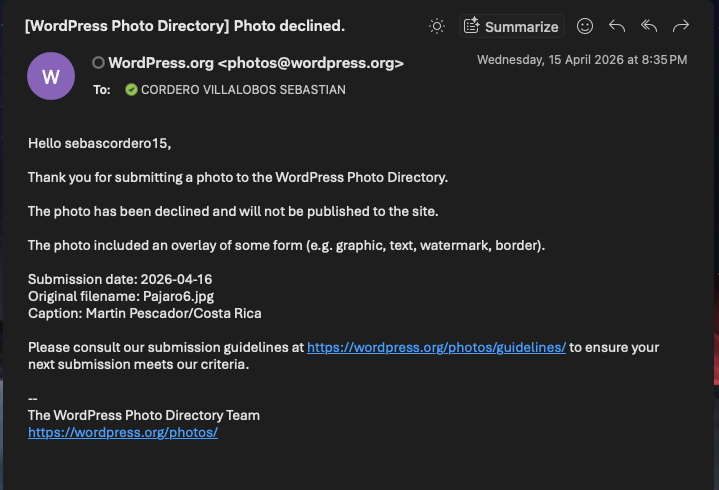Click the purple W sender avatar
Image resolution: width=719 pixels, height=490 pixels.
(x=52, y=76)
